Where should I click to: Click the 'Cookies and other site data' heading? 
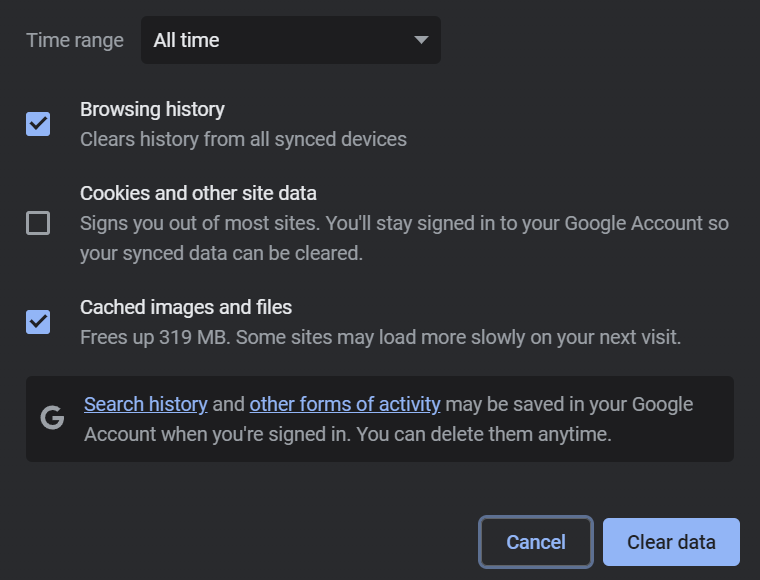click(x=198, y=193)
